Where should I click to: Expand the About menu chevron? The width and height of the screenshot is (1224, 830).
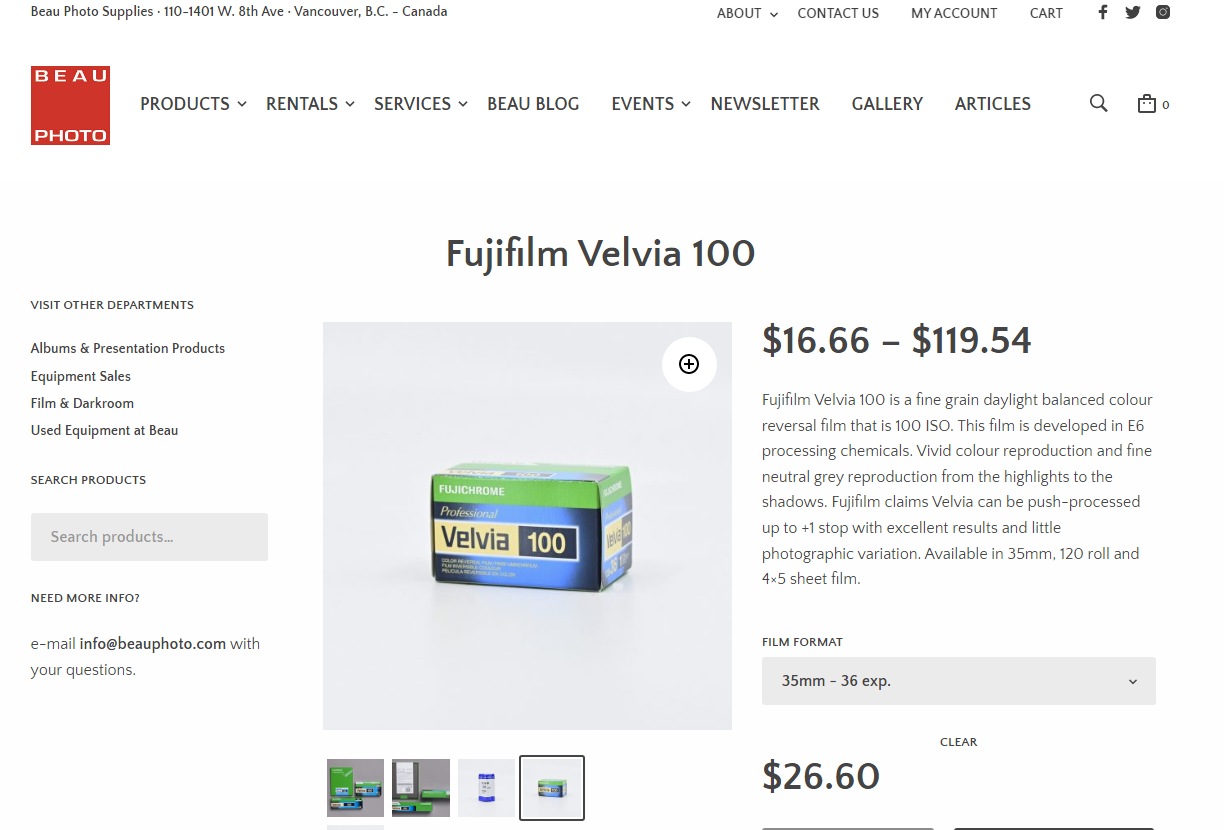(x=774, y=14)
